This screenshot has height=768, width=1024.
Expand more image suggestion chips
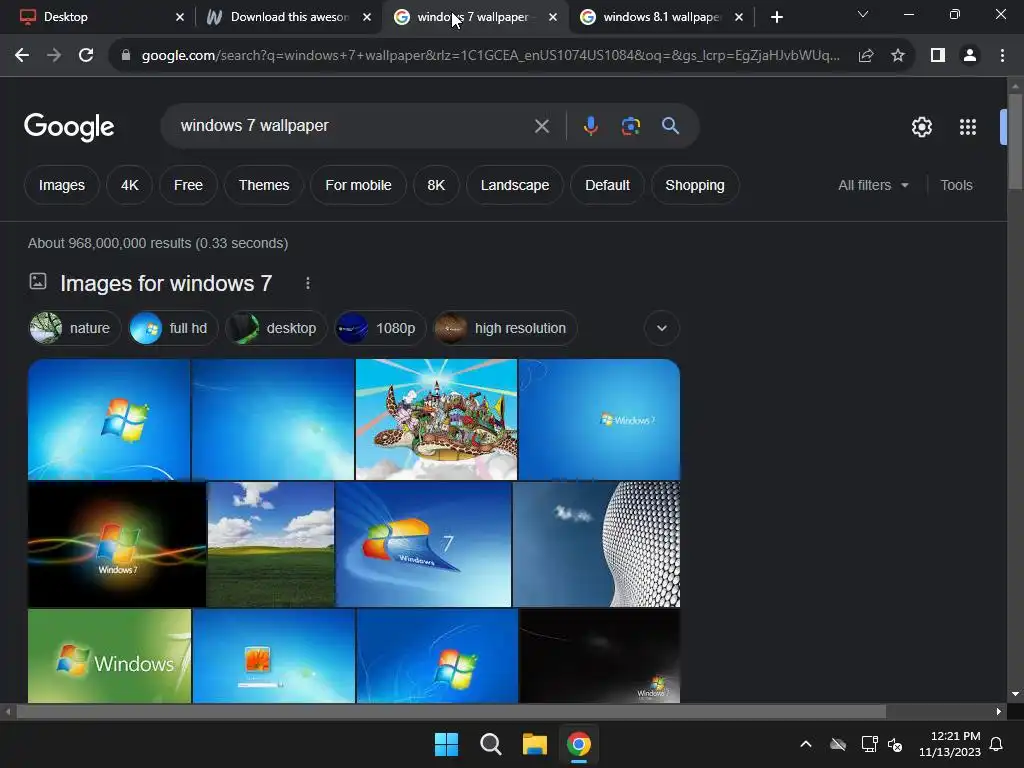click(662, 328)
